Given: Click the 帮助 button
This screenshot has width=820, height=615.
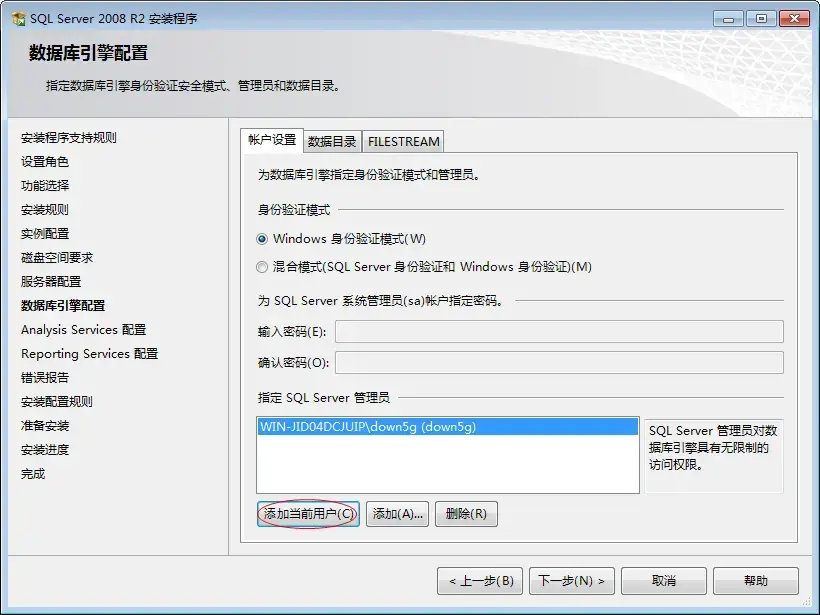Looking at the screenshot, I should point(756,581).
